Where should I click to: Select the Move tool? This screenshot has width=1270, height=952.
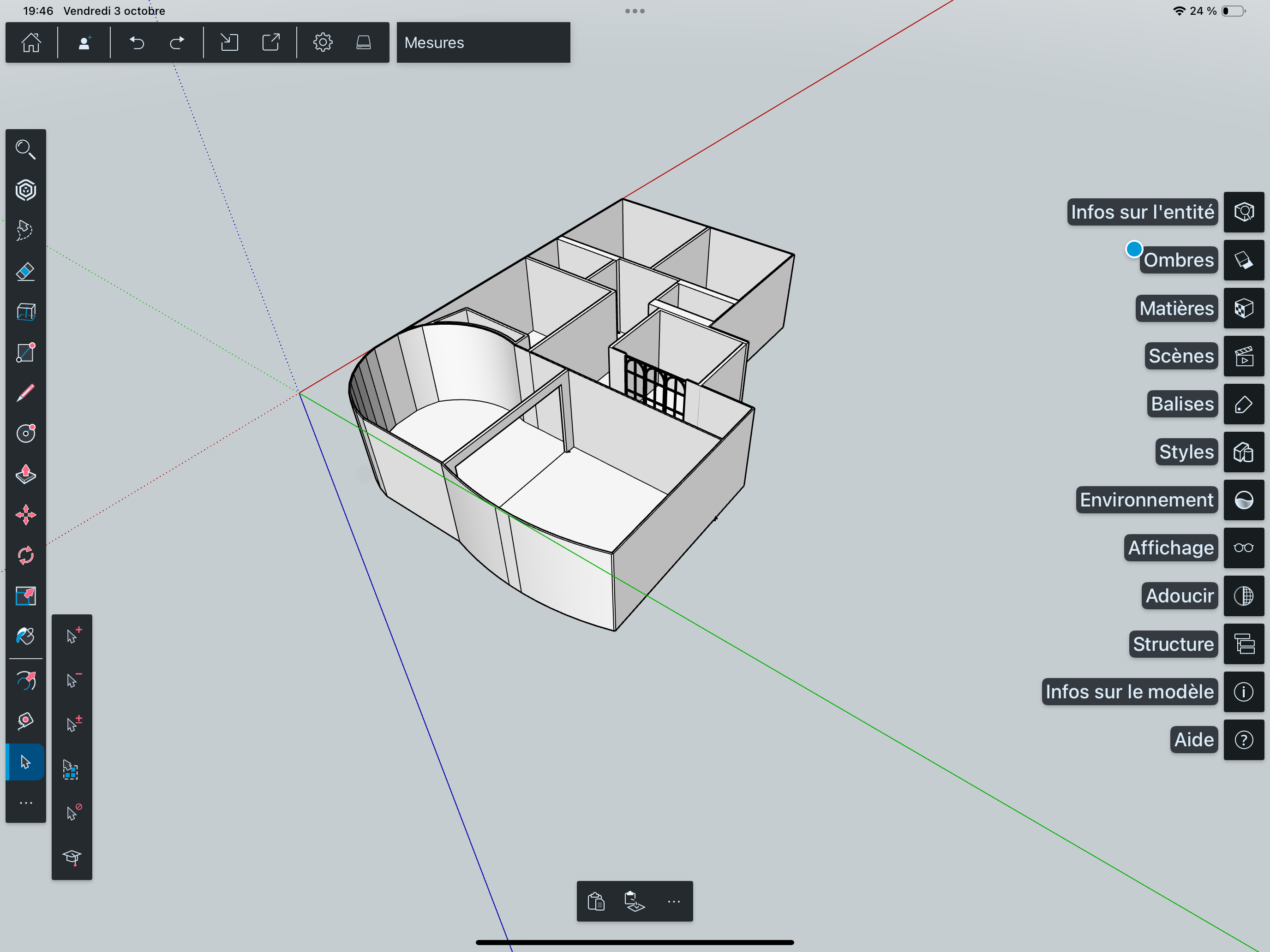point(25,515)
